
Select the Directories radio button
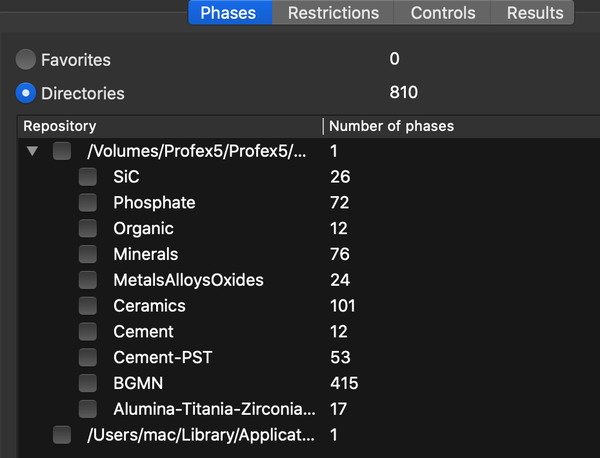[x=27, y=93]
